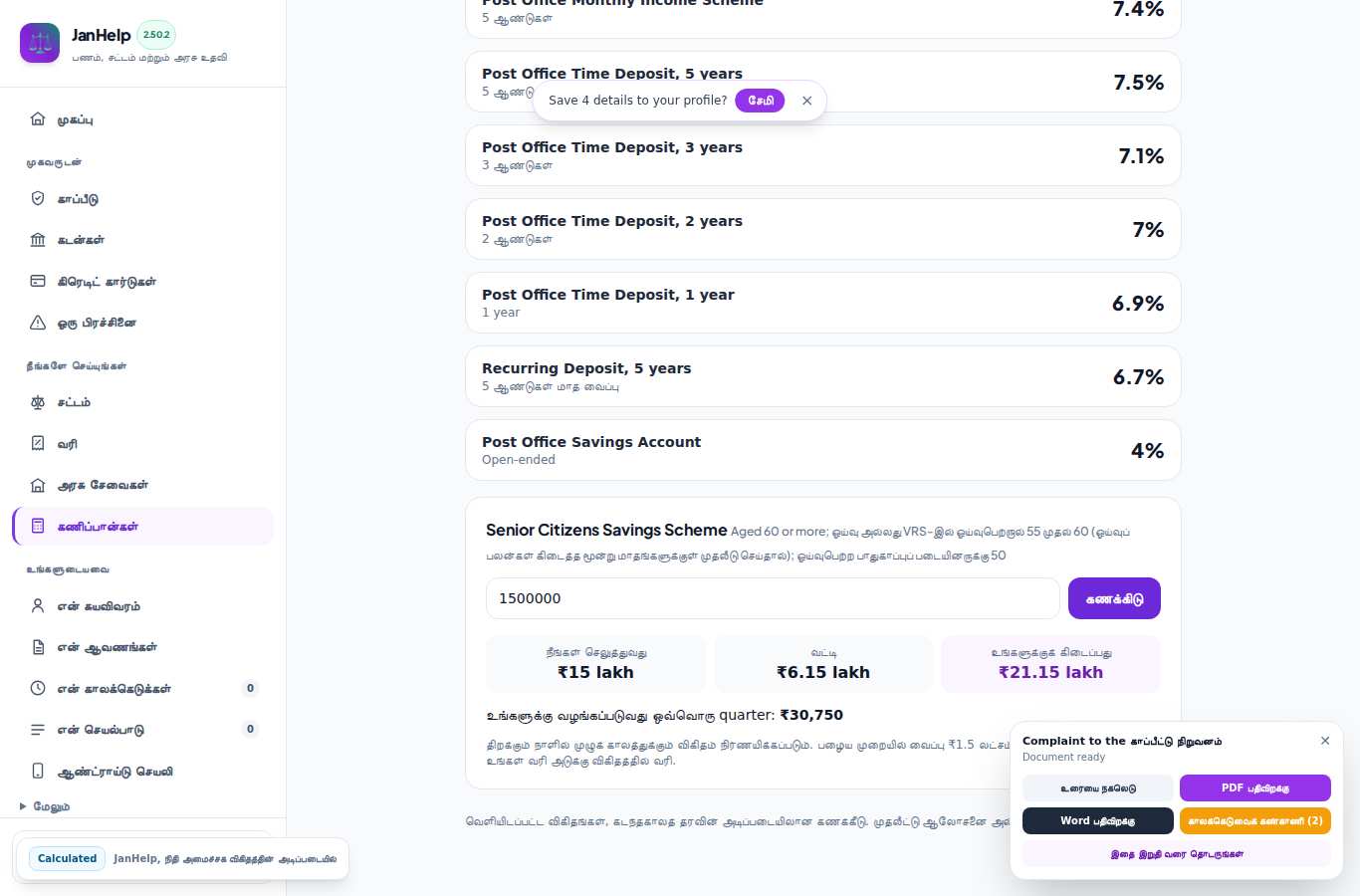Click the என் சுயவிவரம் person icon
The image size is (1360, 896).
coord(38,605)
